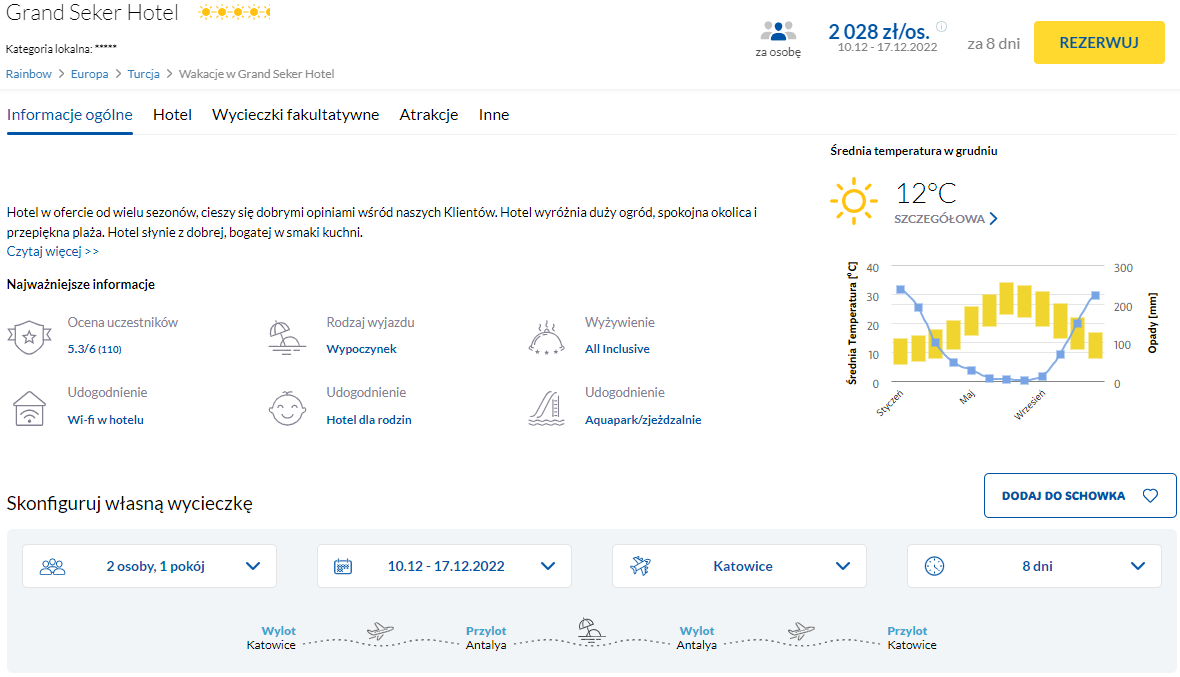This screenshot has height=677, width=1180.
Task: Click the Czytaj więcej link
Action: pos(53,252)
